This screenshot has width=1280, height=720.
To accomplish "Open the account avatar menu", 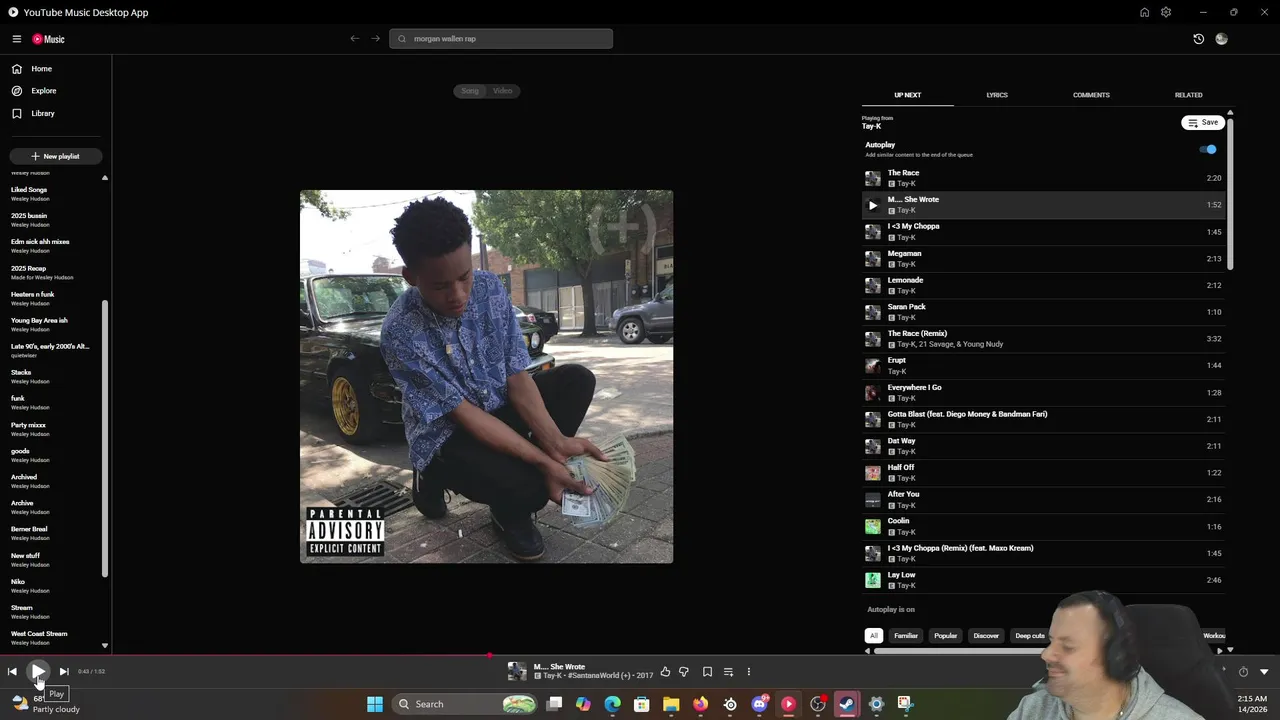I will 1221,39.
